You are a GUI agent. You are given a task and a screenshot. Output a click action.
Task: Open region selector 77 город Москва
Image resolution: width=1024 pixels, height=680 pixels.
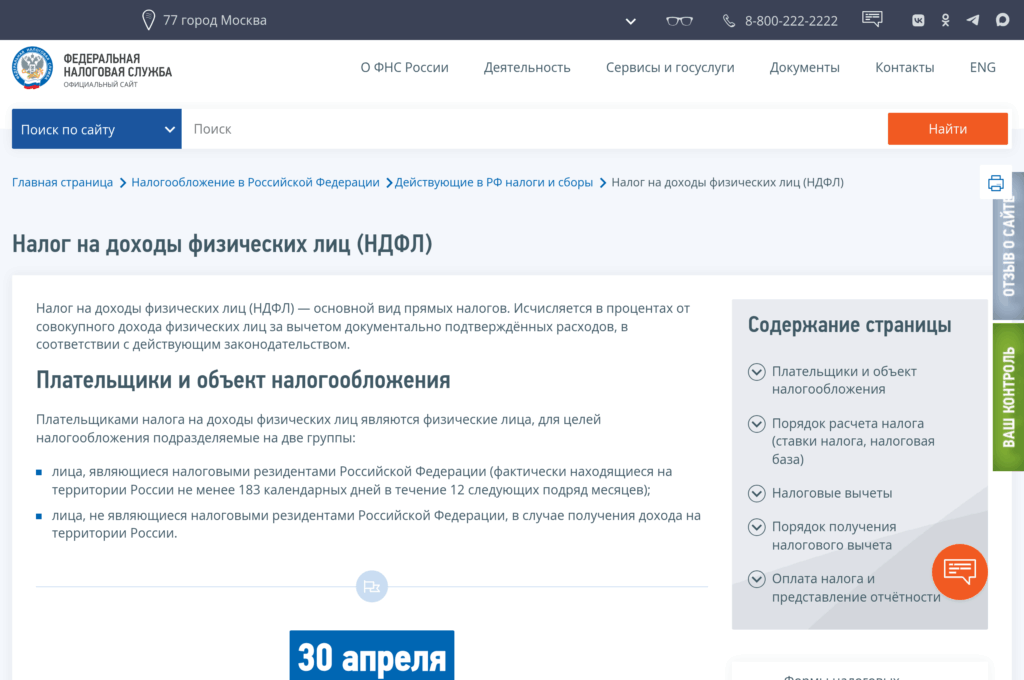click(x=214, y=20)
